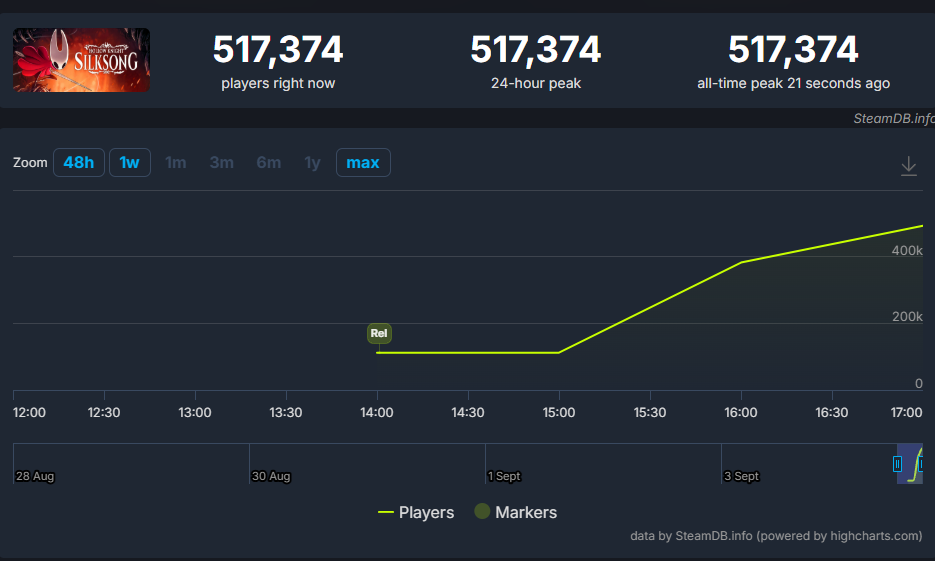Click the 13:30 axis label
935x561 pixels.
[x=286, y=413]
